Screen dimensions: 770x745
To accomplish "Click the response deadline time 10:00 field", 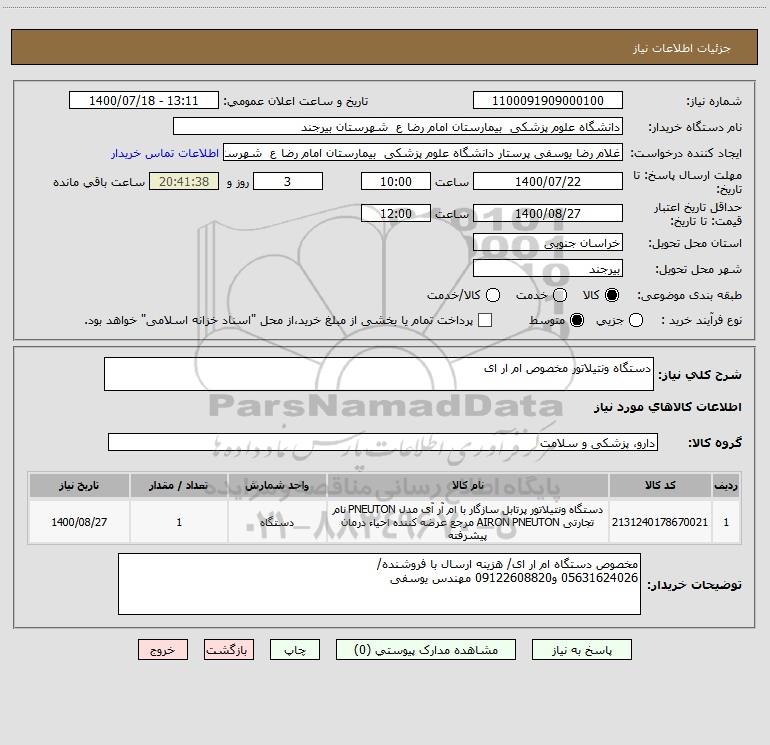I will coord(396,182).
